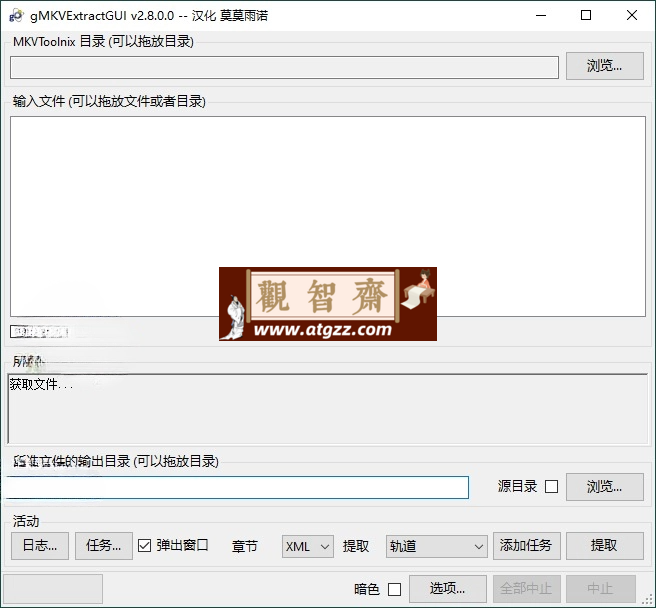Viewport: 656px width, 608px height.
Task: Enable the 暗色 dark mode checkbox
Action: [x=394, y=590]
